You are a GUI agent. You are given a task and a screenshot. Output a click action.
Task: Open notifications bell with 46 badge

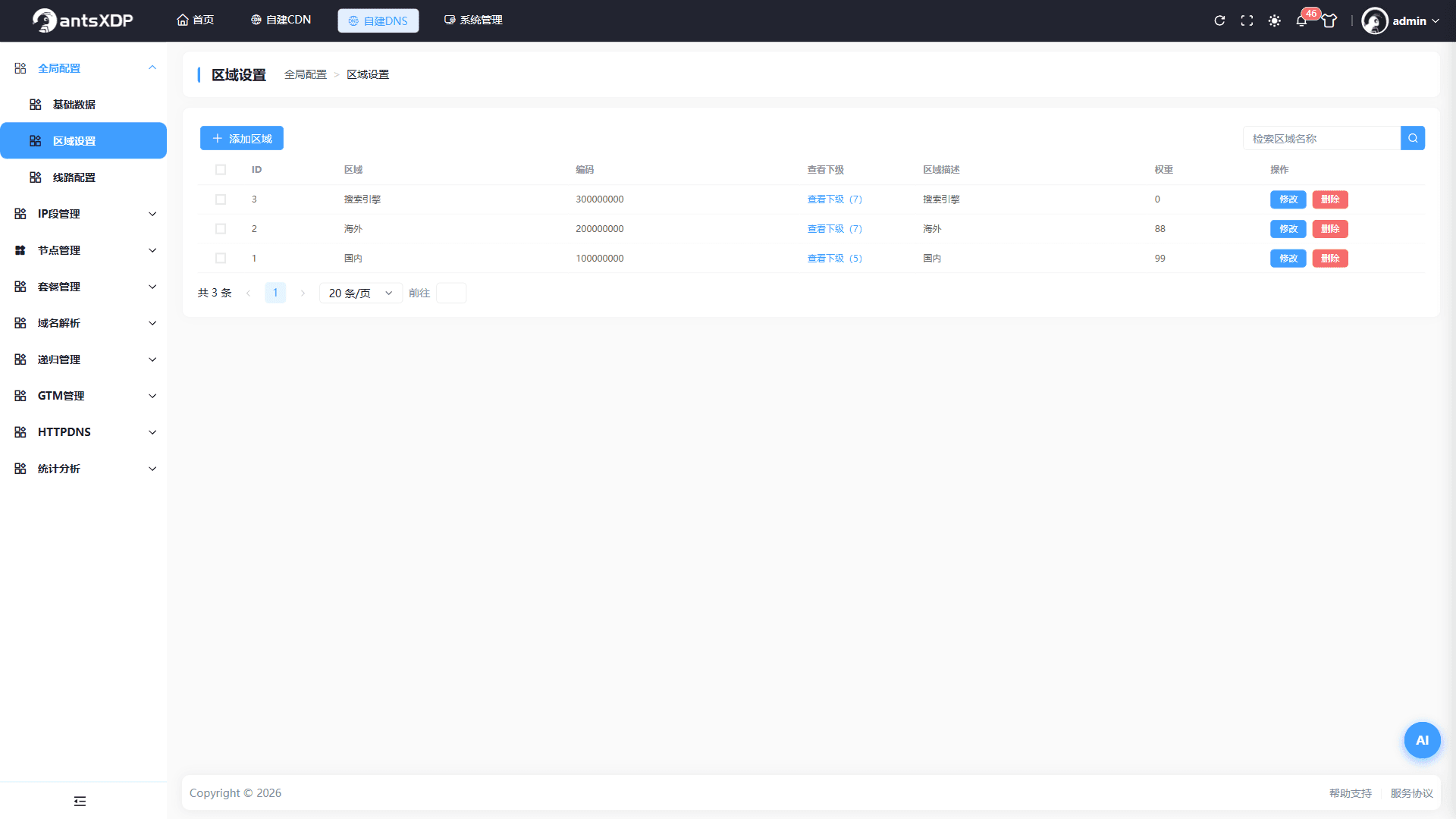pos(1302,20)
